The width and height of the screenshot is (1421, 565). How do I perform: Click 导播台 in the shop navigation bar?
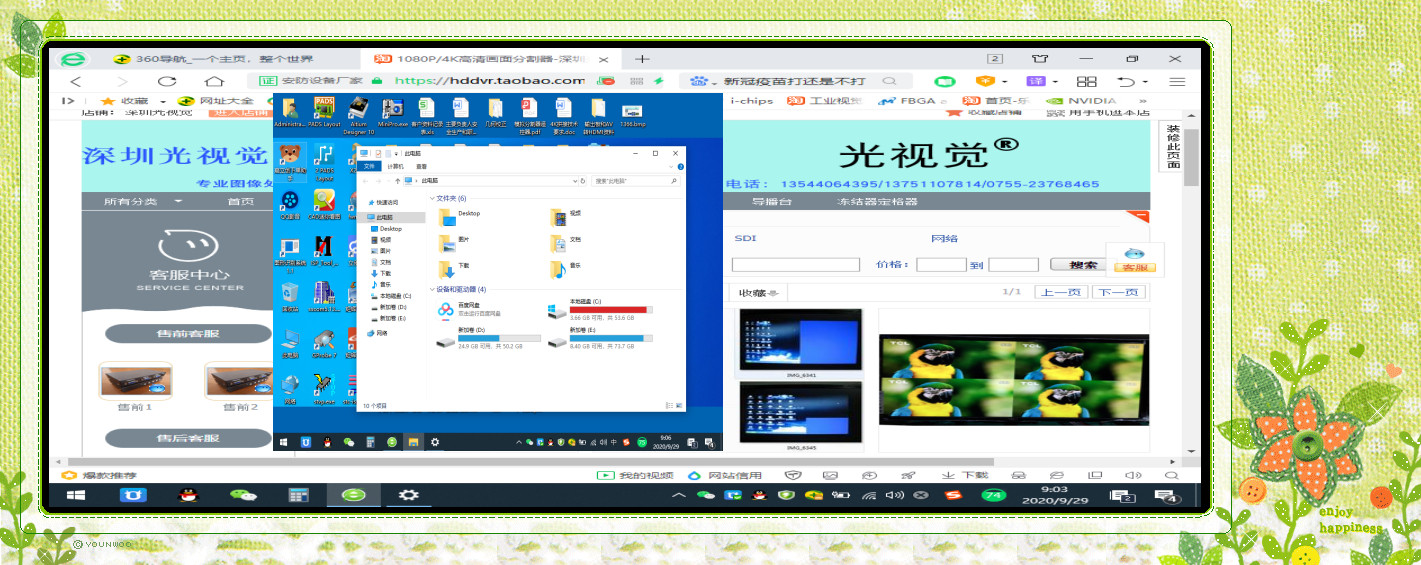[772, 201]
